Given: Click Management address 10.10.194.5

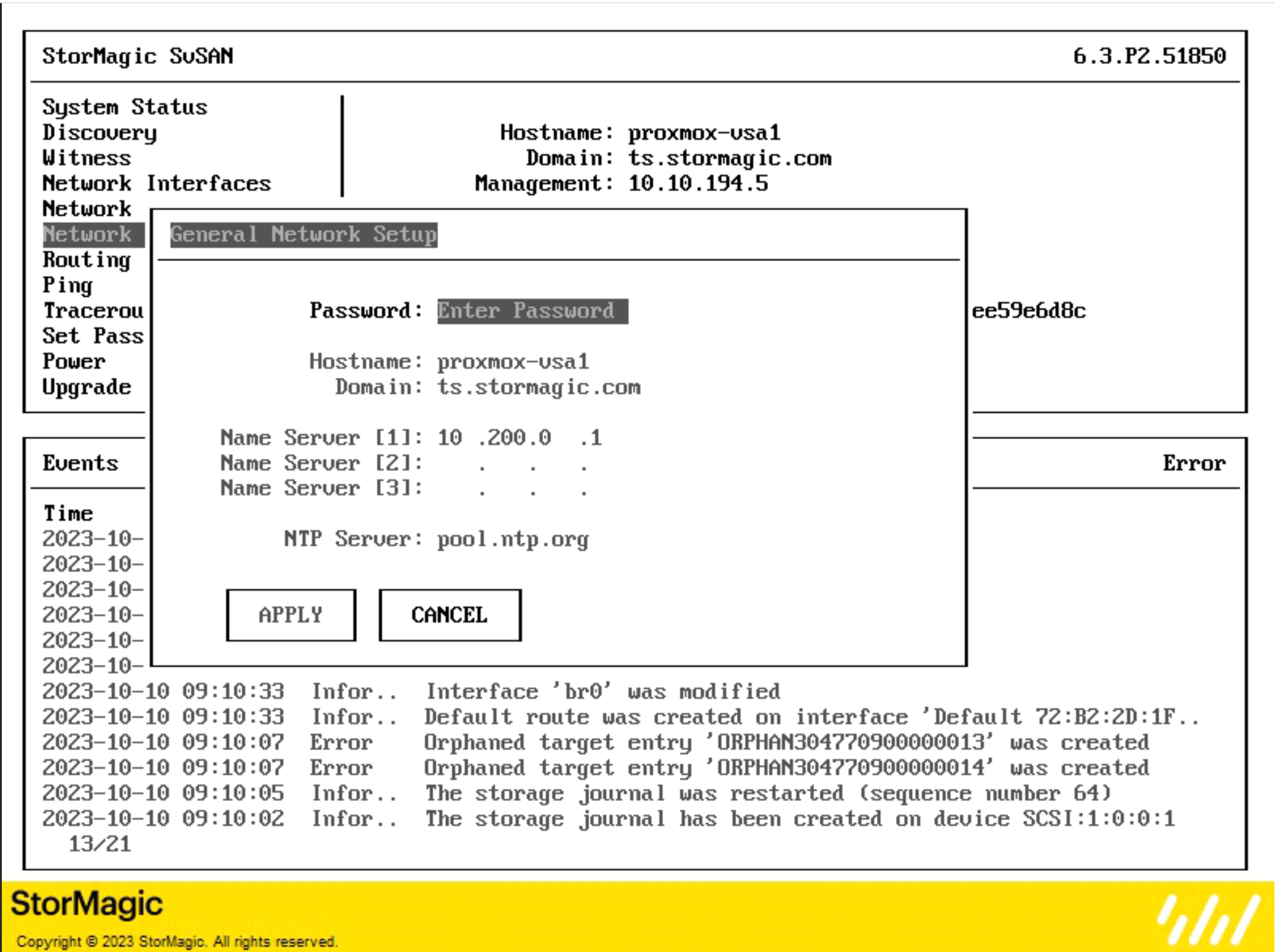Looking at the screenshot, I should 698,183.
